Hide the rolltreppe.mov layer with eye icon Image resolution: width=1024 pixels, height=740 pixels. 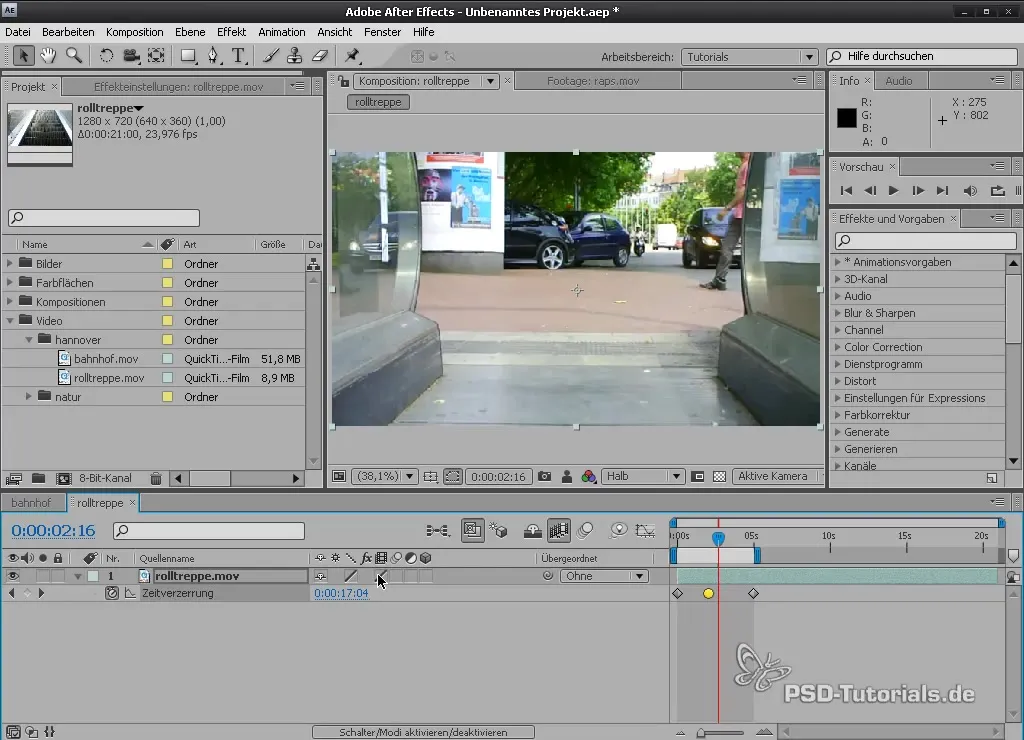(x=12, y=576)
